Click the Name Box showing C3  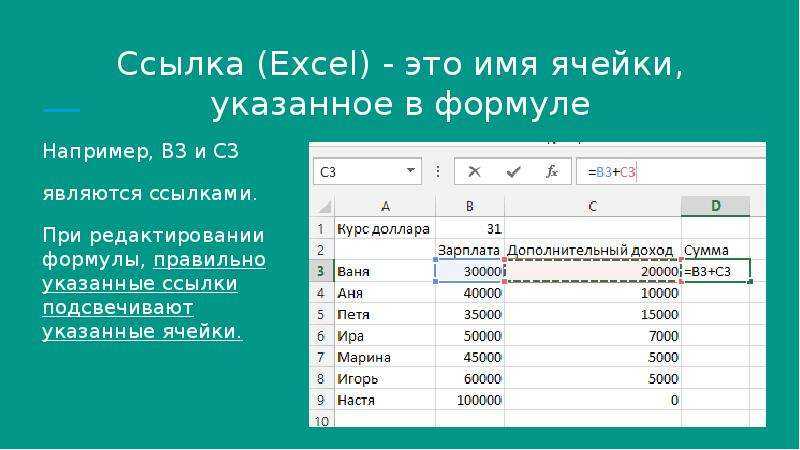click(367, 172)
